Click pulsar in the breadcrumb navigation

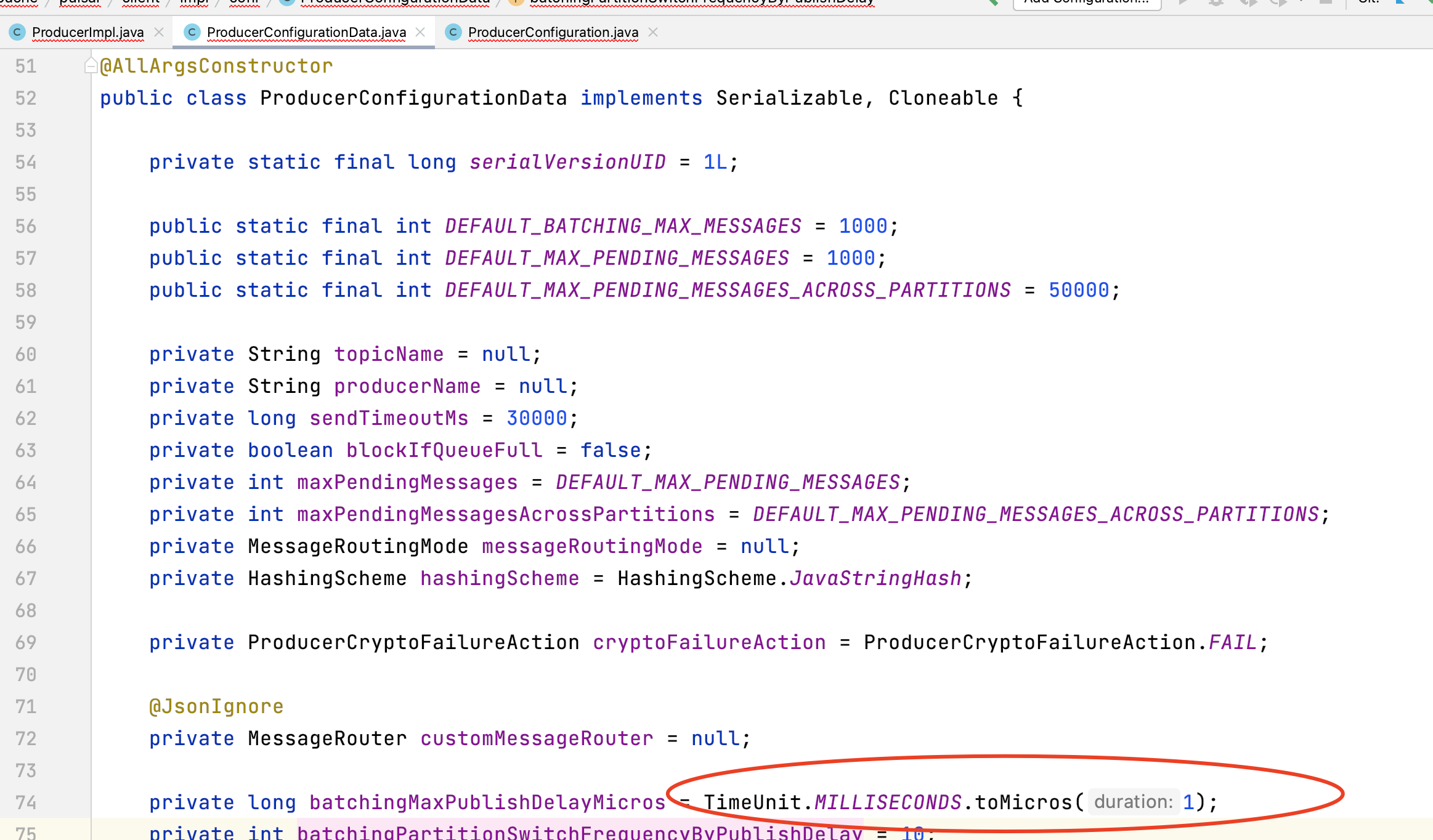point(80,2)
